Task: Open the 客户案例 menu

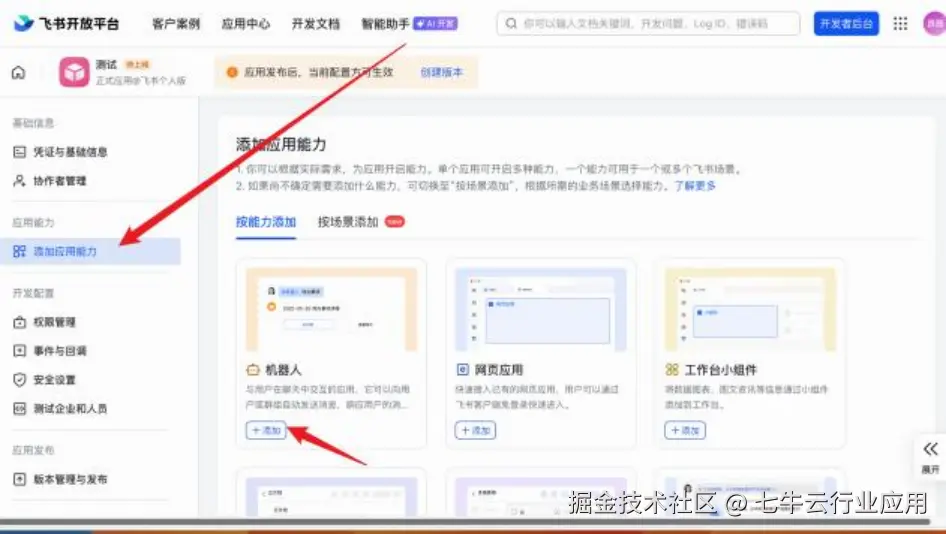Action: [x=176, y=24]
